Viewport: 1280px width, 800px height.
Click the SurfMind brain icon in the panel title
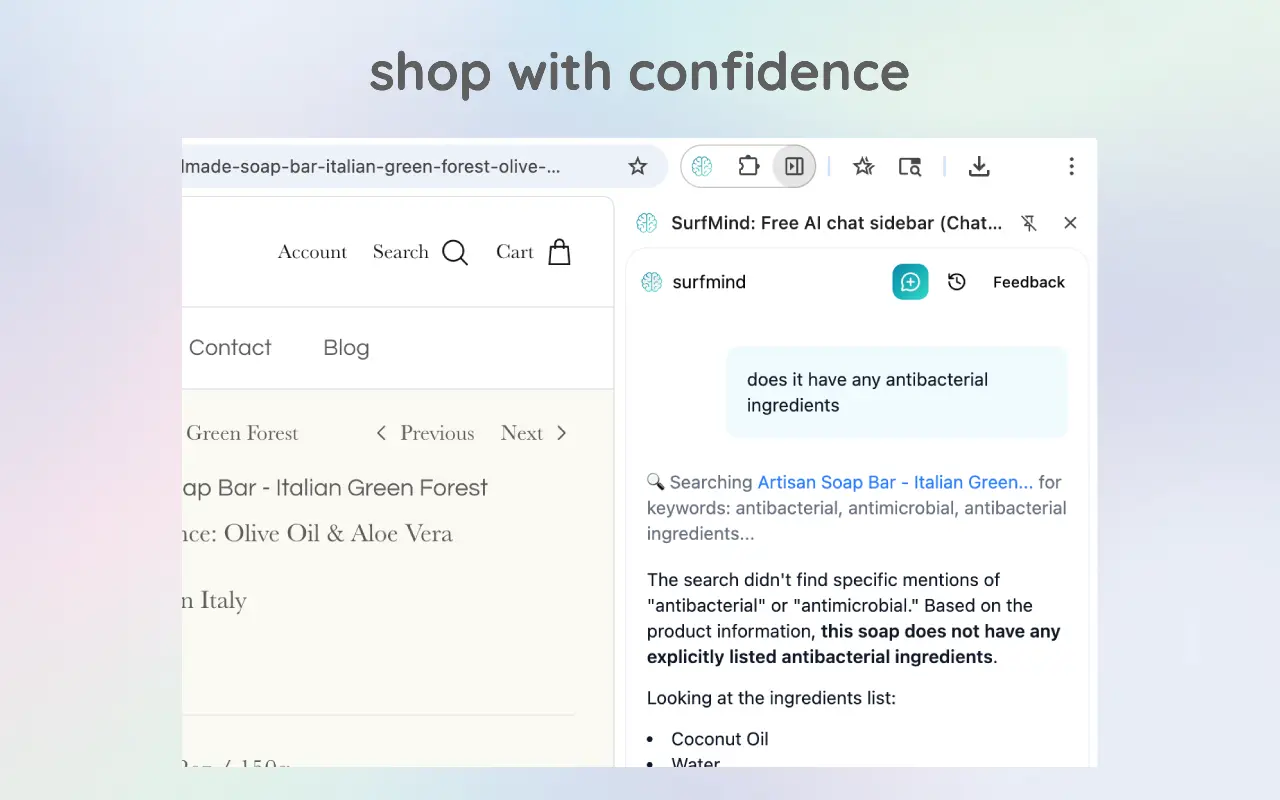[x=647, y=223]
